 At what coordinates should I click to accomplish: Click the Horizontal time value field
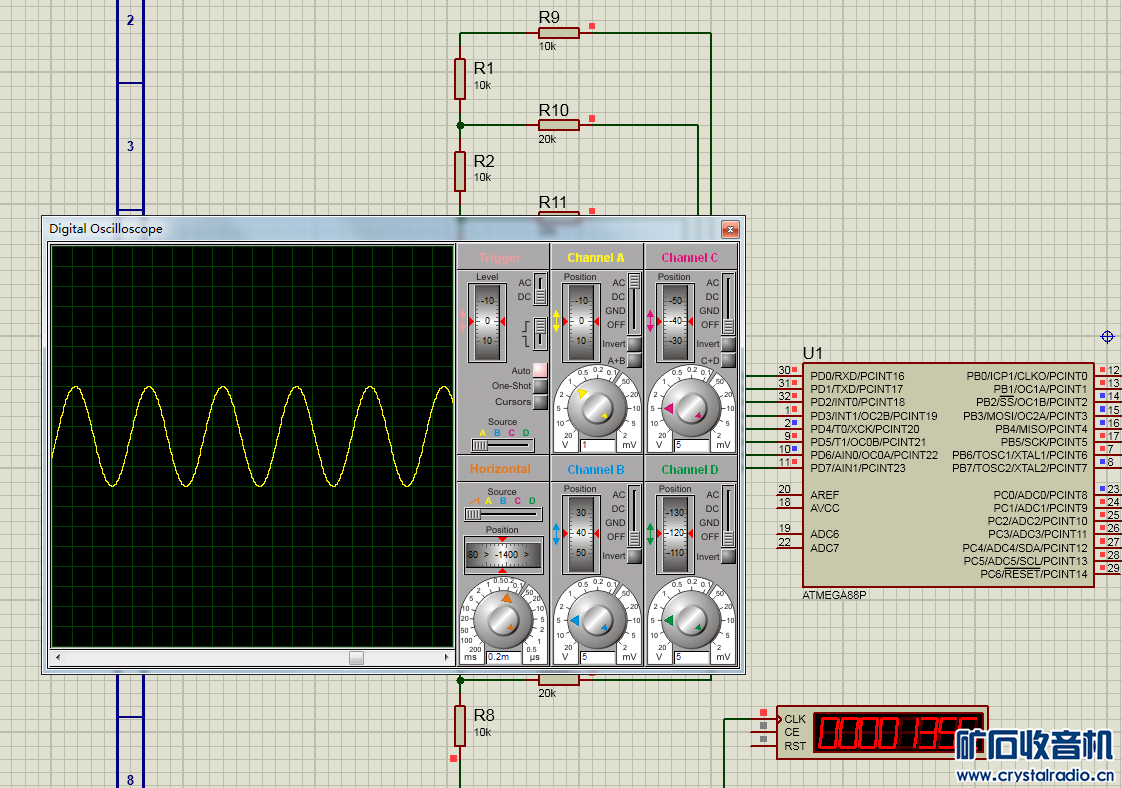[500, 657]
